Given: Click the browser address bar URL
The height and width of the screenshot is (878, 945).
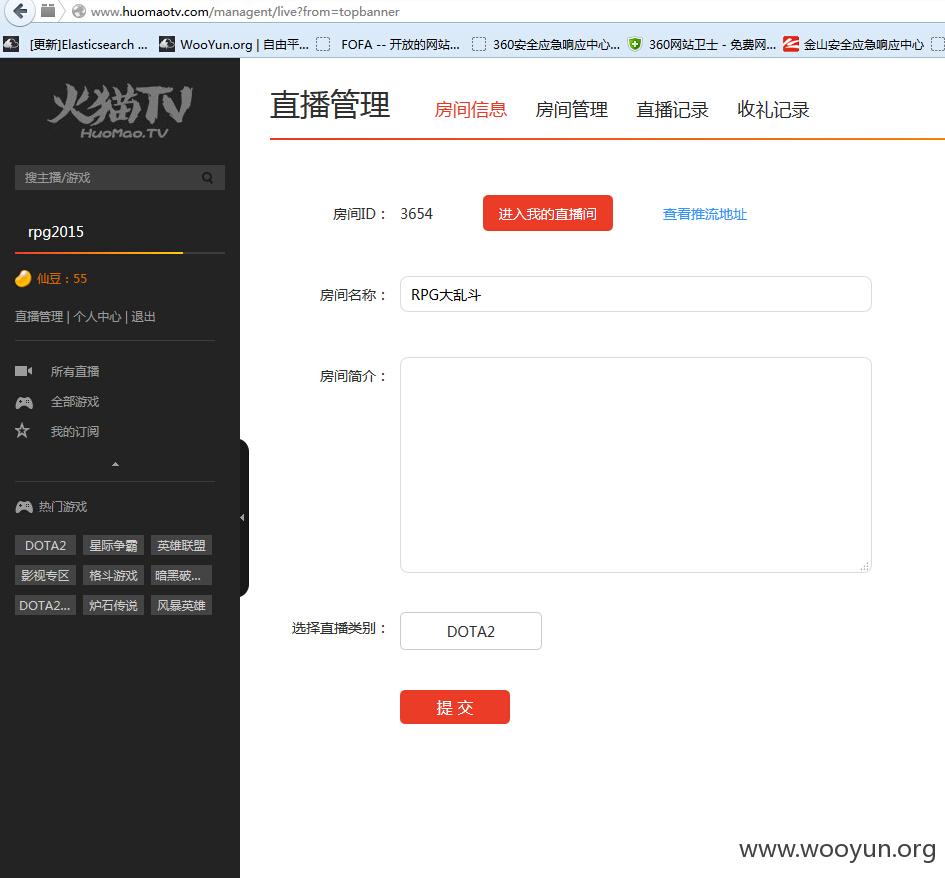Looking at the screenshot, I should click(245, 11).
